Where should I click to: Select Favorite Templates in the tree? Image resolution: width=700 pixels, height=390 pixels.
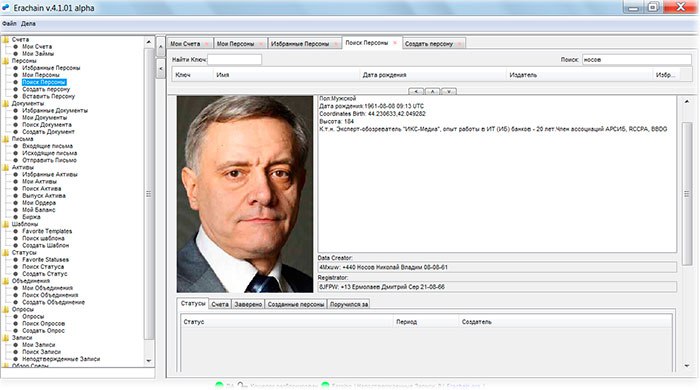point(47,231)
